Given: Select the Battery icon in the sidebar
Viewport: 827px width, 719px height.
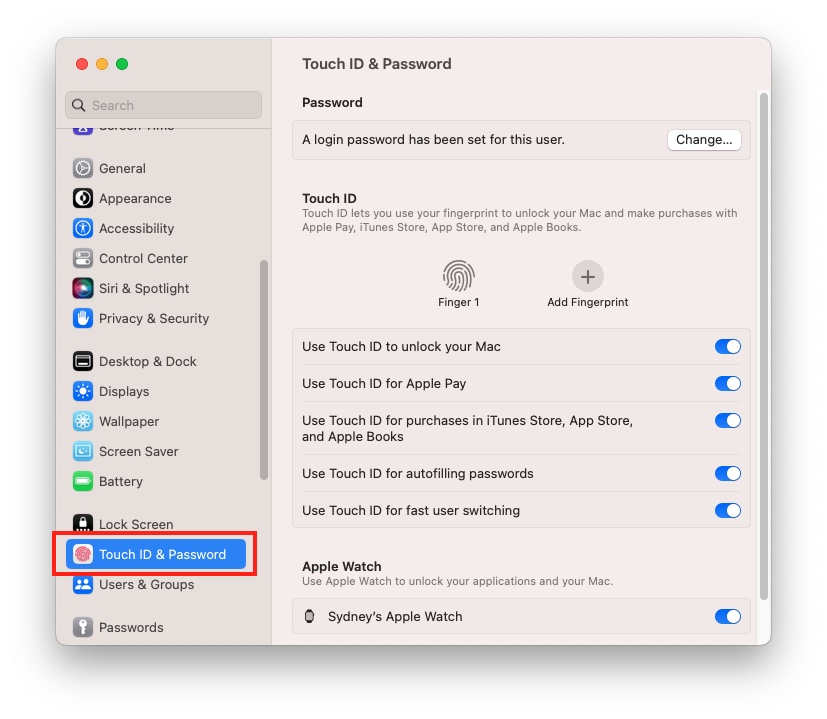Looking at the screenshot, I should tap(83, 481).
